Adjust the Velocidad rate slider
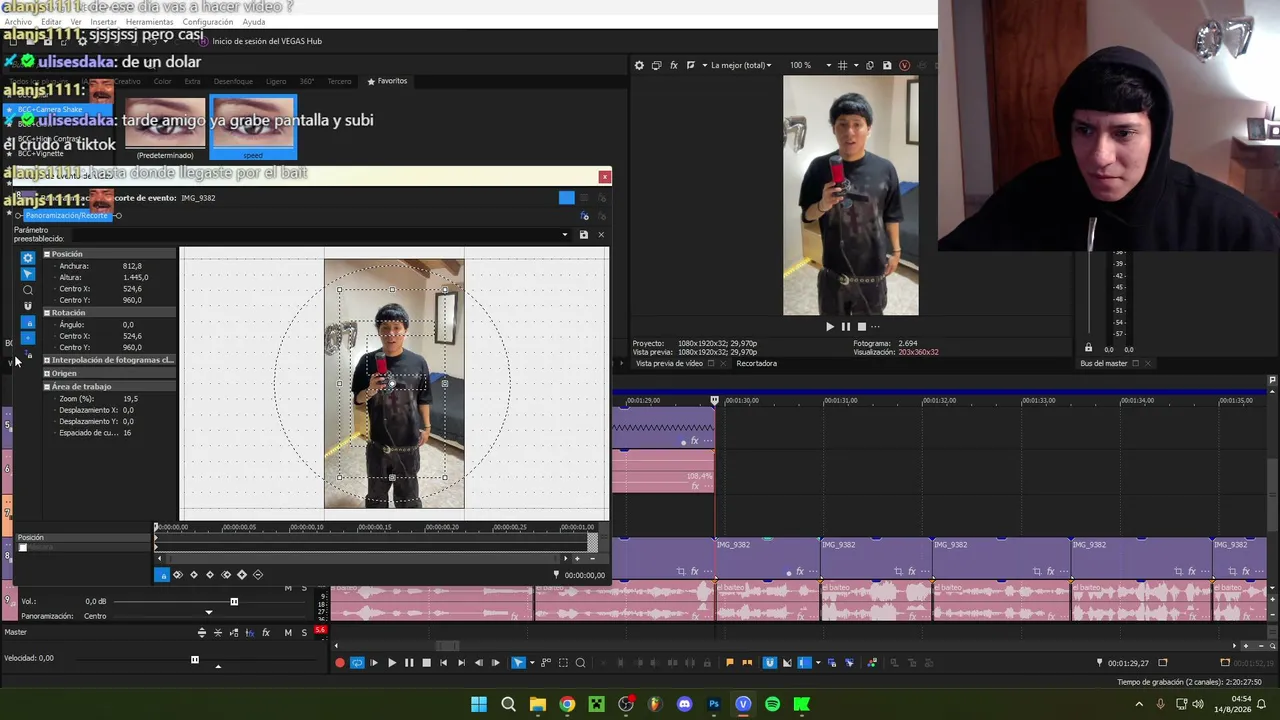This screenshot has width=1280, height=720. [x=195, y=659]
